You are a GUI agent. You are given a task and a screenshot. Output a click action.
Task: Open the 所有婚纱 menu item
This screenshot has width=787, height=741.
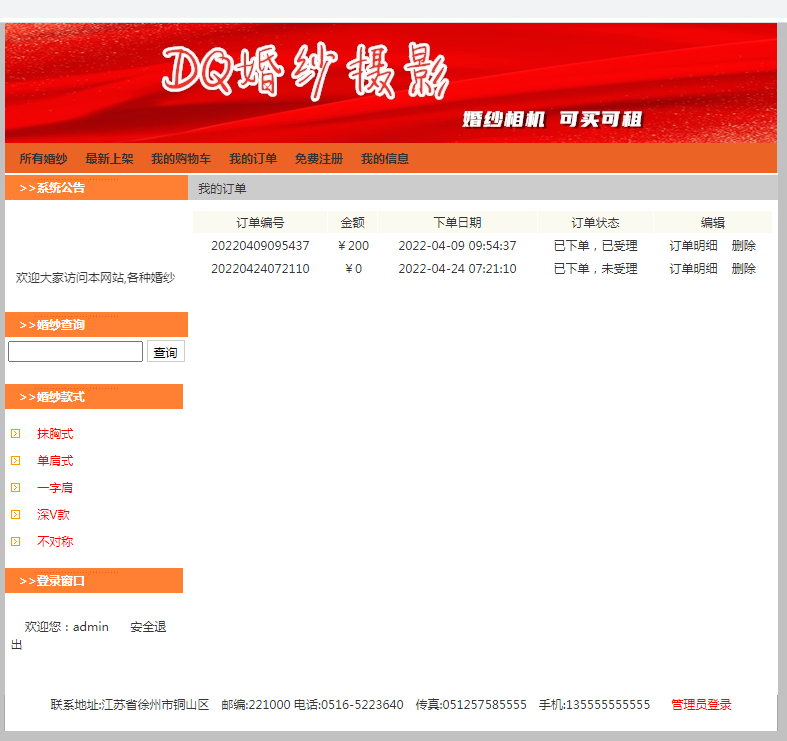coord(43,159)
